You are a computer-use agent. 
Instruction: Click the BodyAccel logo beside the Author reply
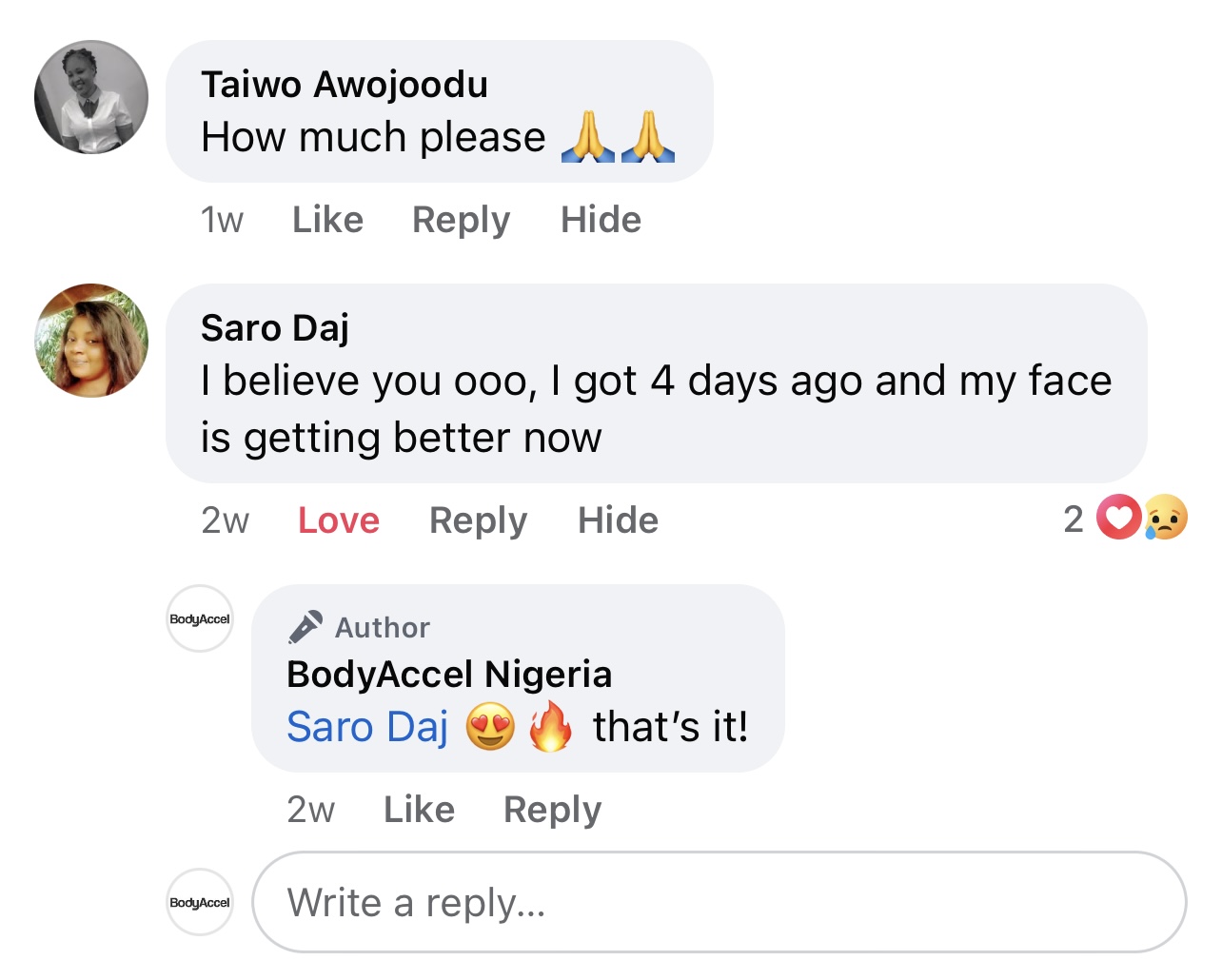pos(200,618)
